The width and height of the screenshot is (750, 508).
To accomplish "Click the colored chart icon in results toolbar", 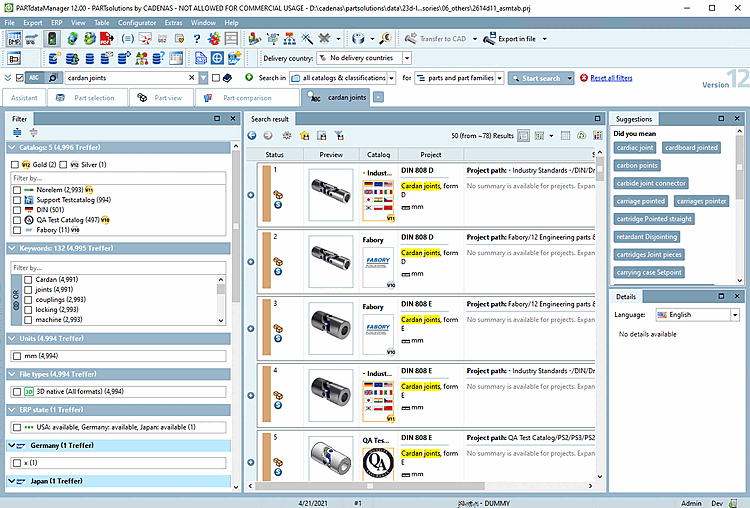I will click(597, 136).
